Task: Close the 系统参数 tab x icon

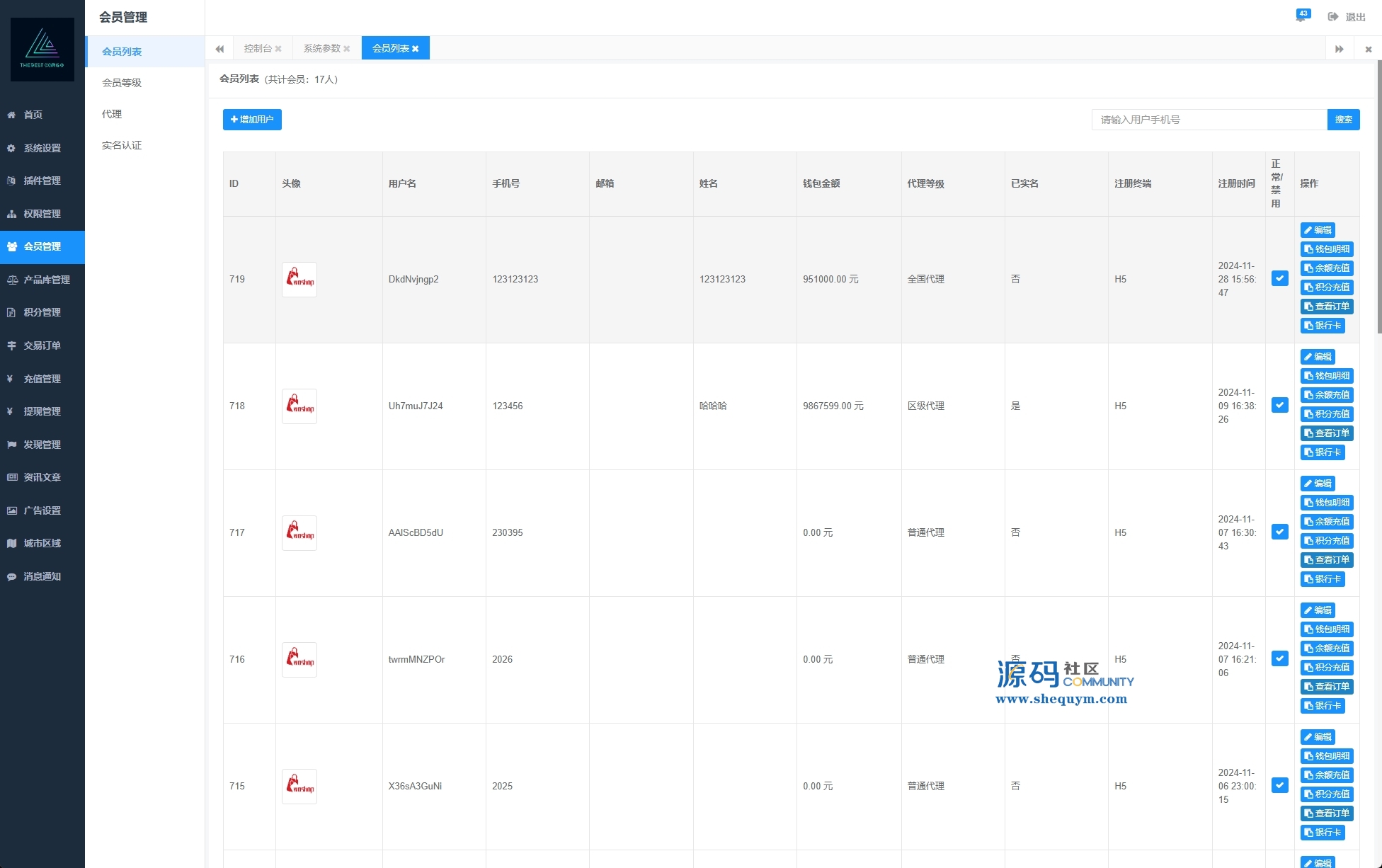Action: 347,49
